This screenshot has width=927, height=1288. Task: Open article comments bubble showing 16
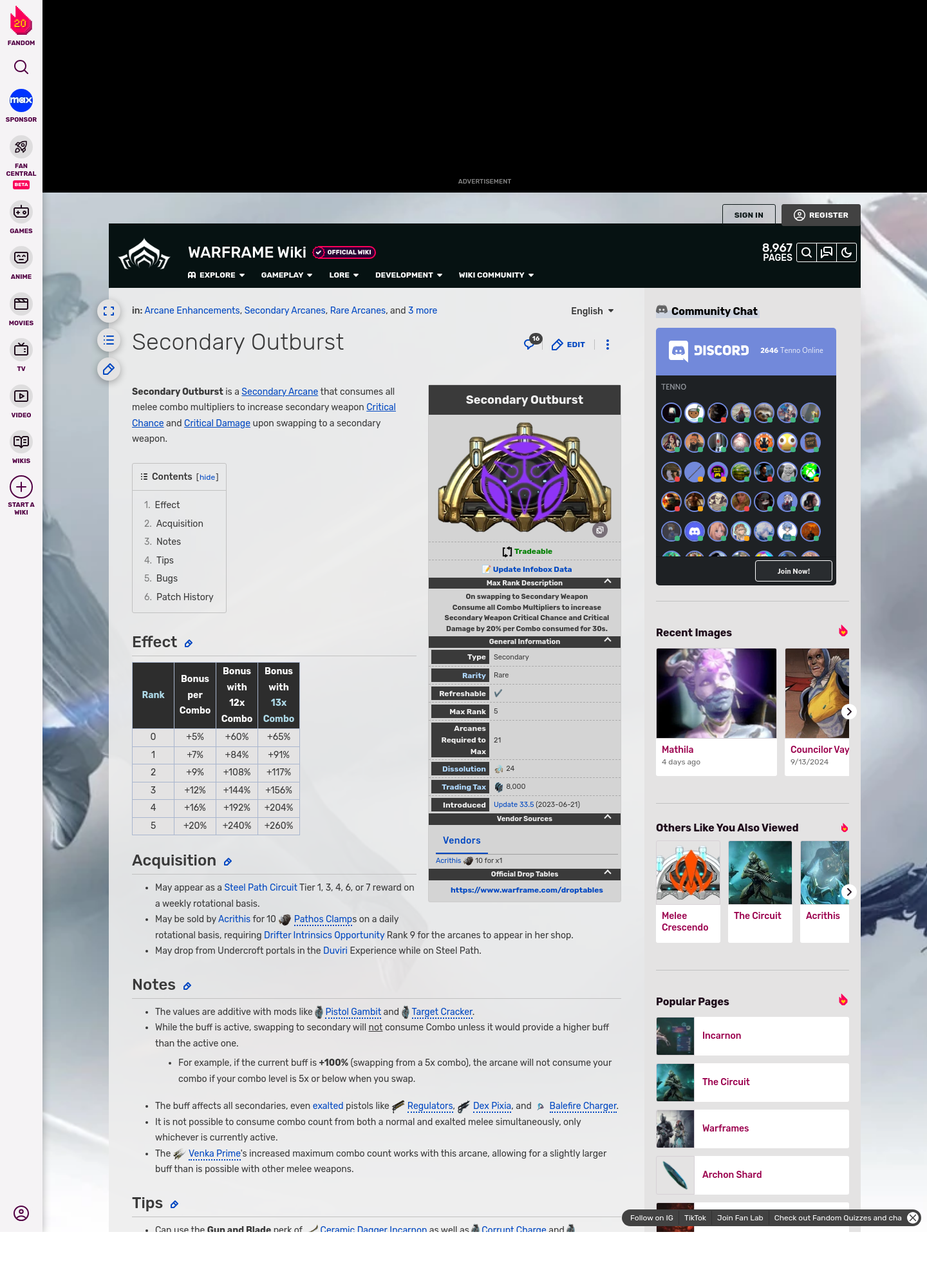point(532,343)
